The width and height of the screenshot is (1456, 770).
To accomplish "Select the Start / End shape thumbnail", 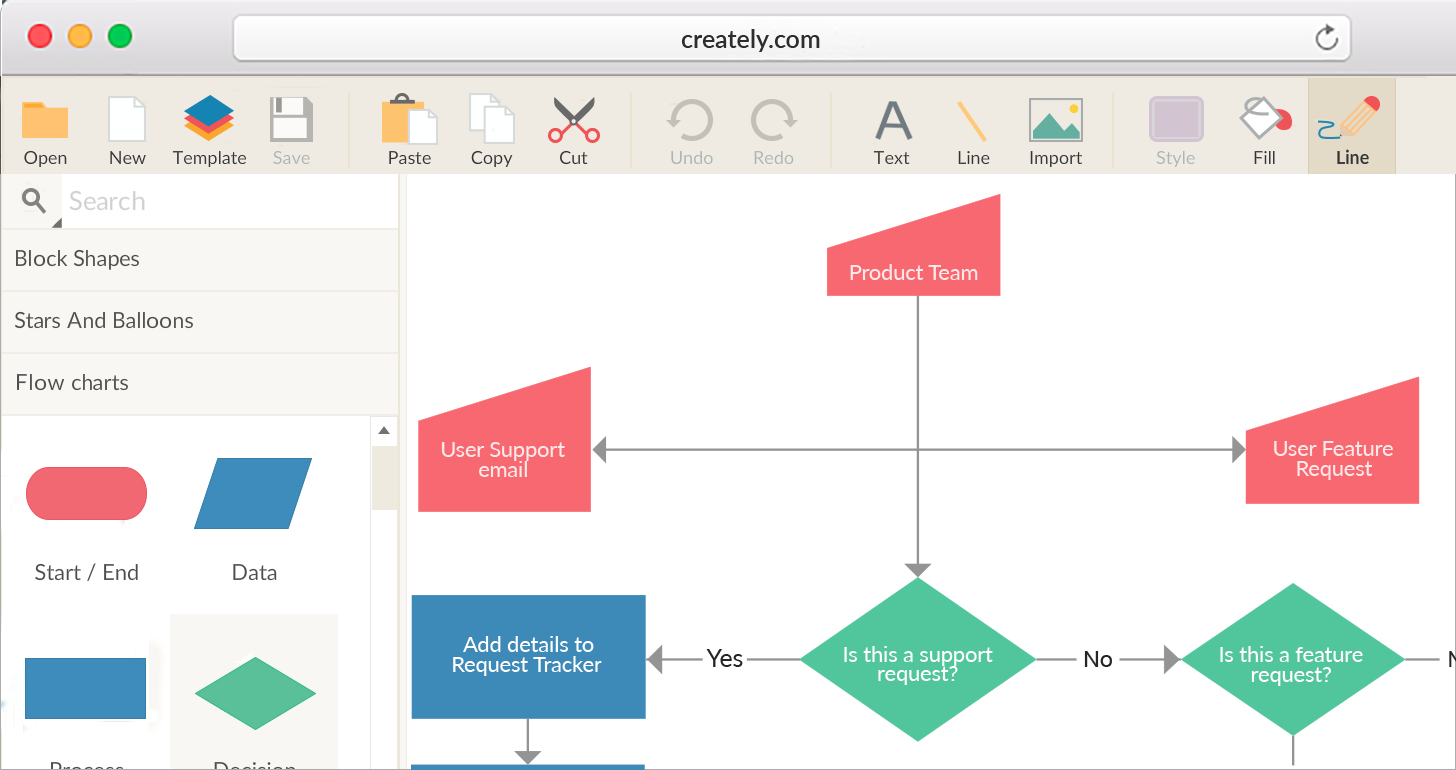I will [86, 494].
